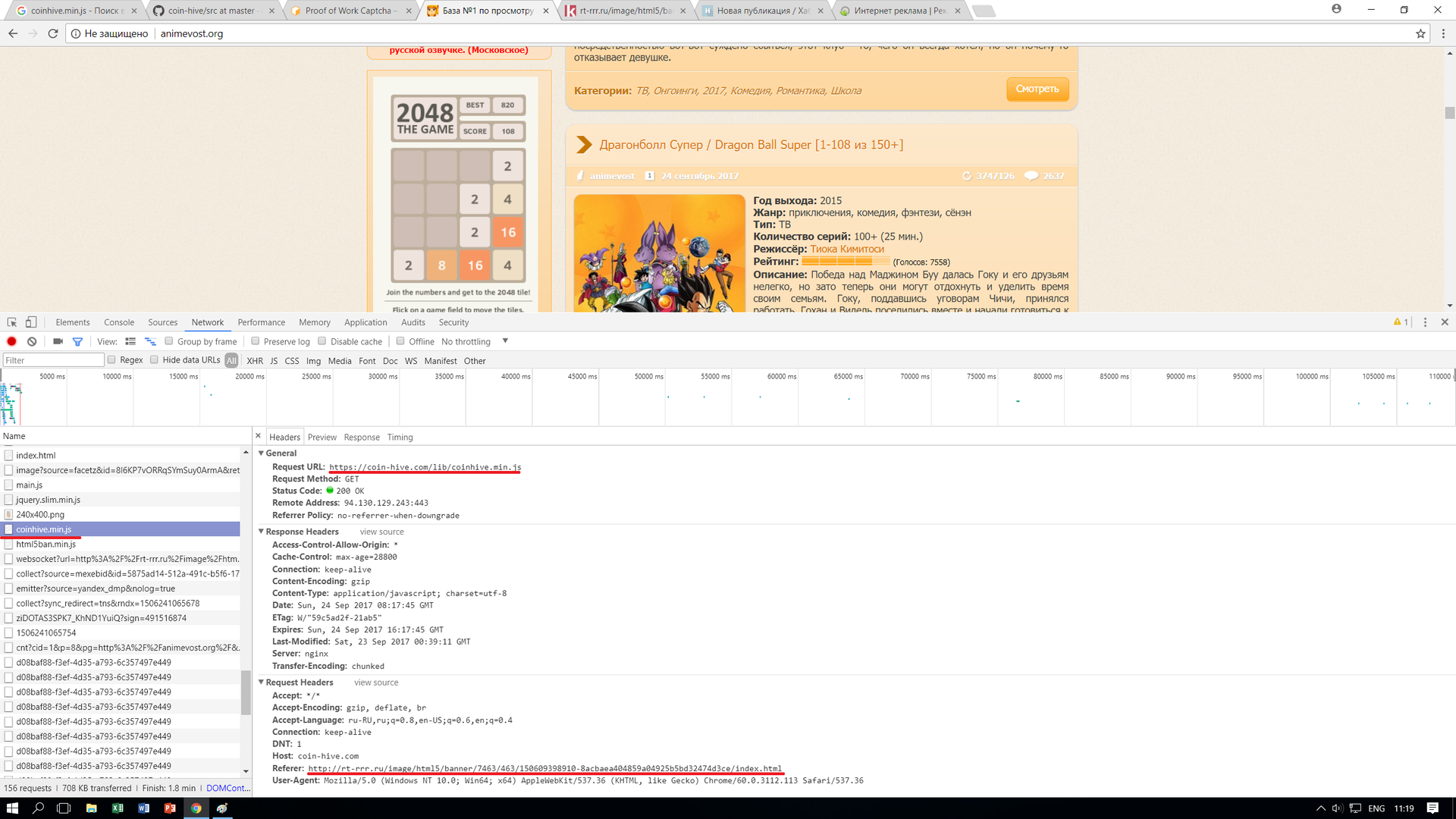Click the orange Смотреть button

pos(1037,89)
